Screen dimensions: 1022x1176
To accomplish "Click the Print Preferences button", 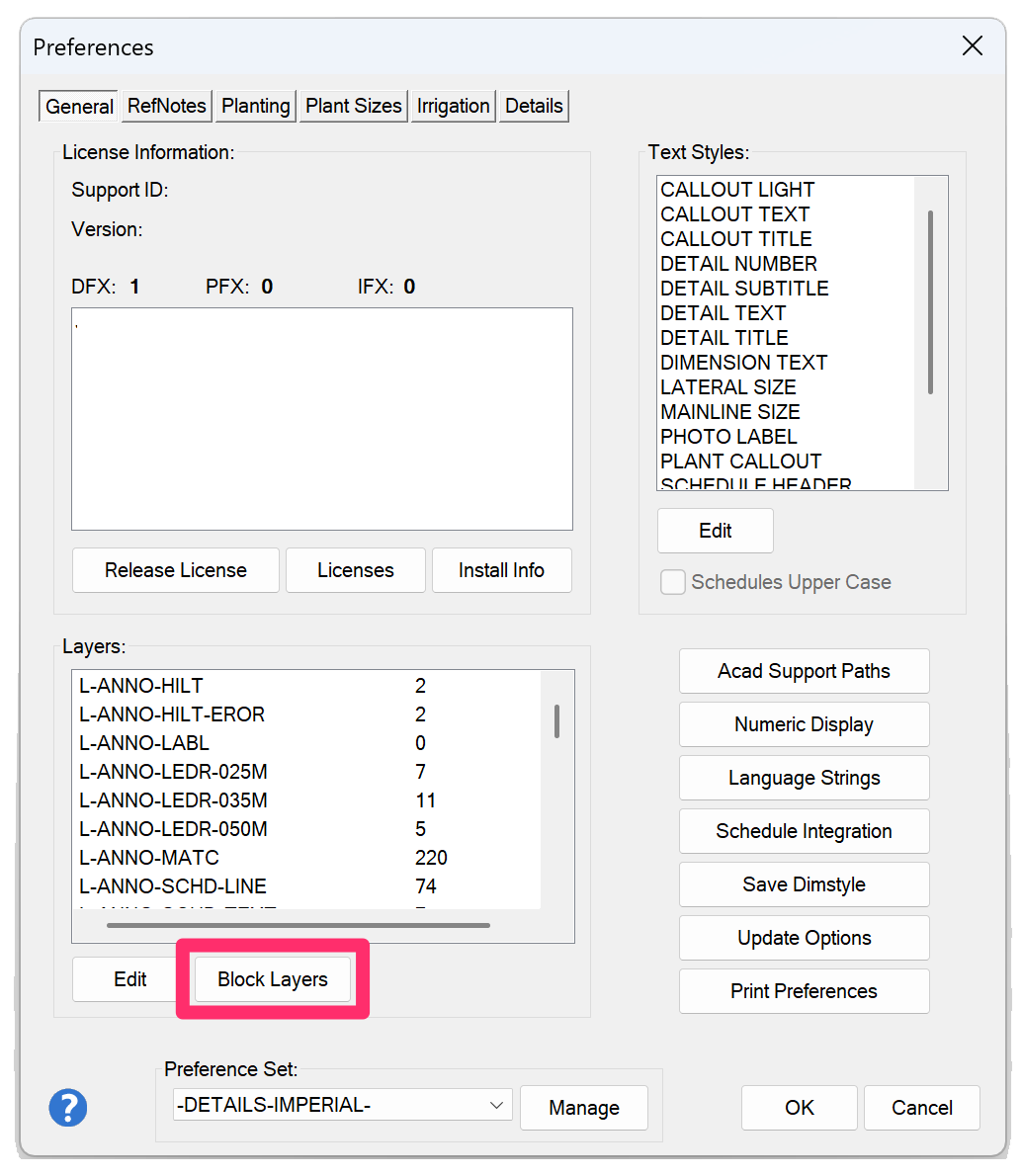I will pyautogui.click(x=804, y=991).
